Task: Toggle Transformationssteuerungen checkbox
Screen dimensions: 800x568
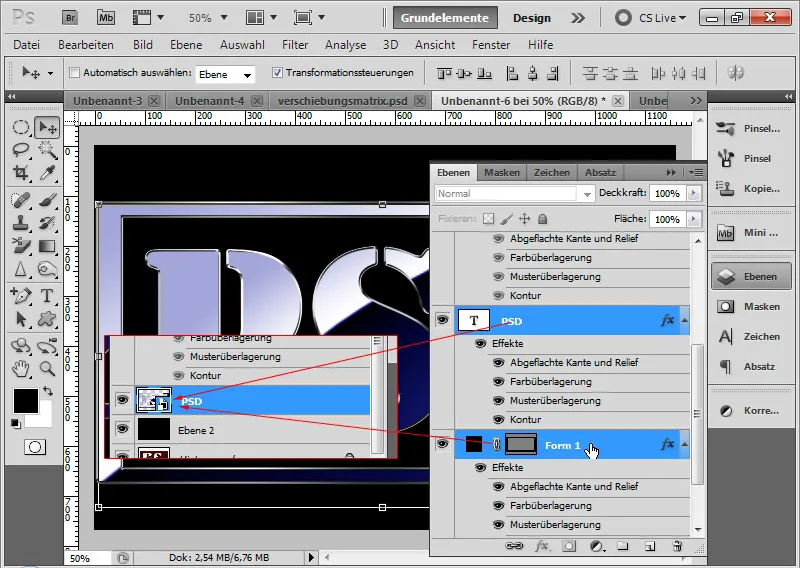Action: tap(277, 72)
